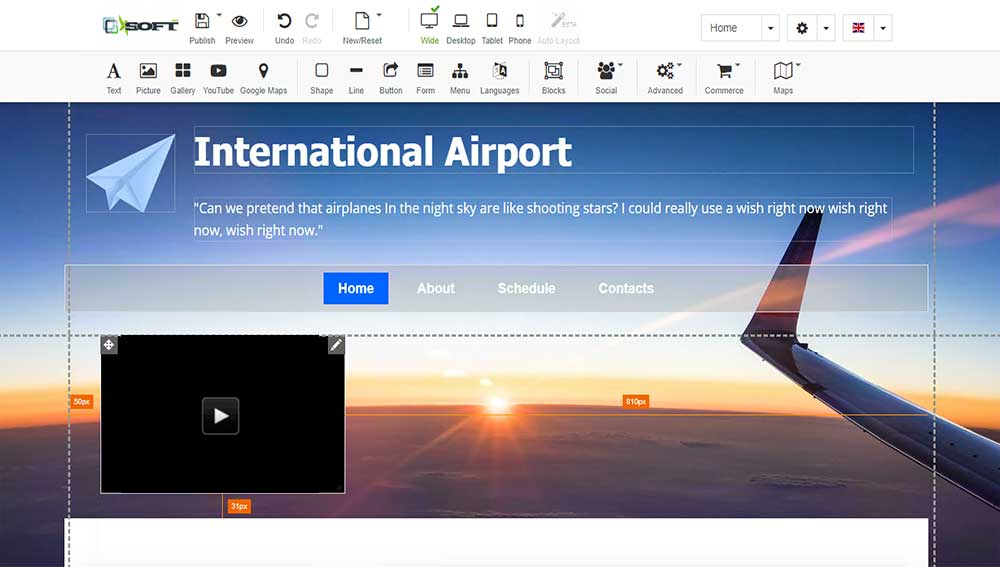Click the Soft logo
This screenshot has height=567, width=1000.
pyautogui.click(x=140, y=26)
